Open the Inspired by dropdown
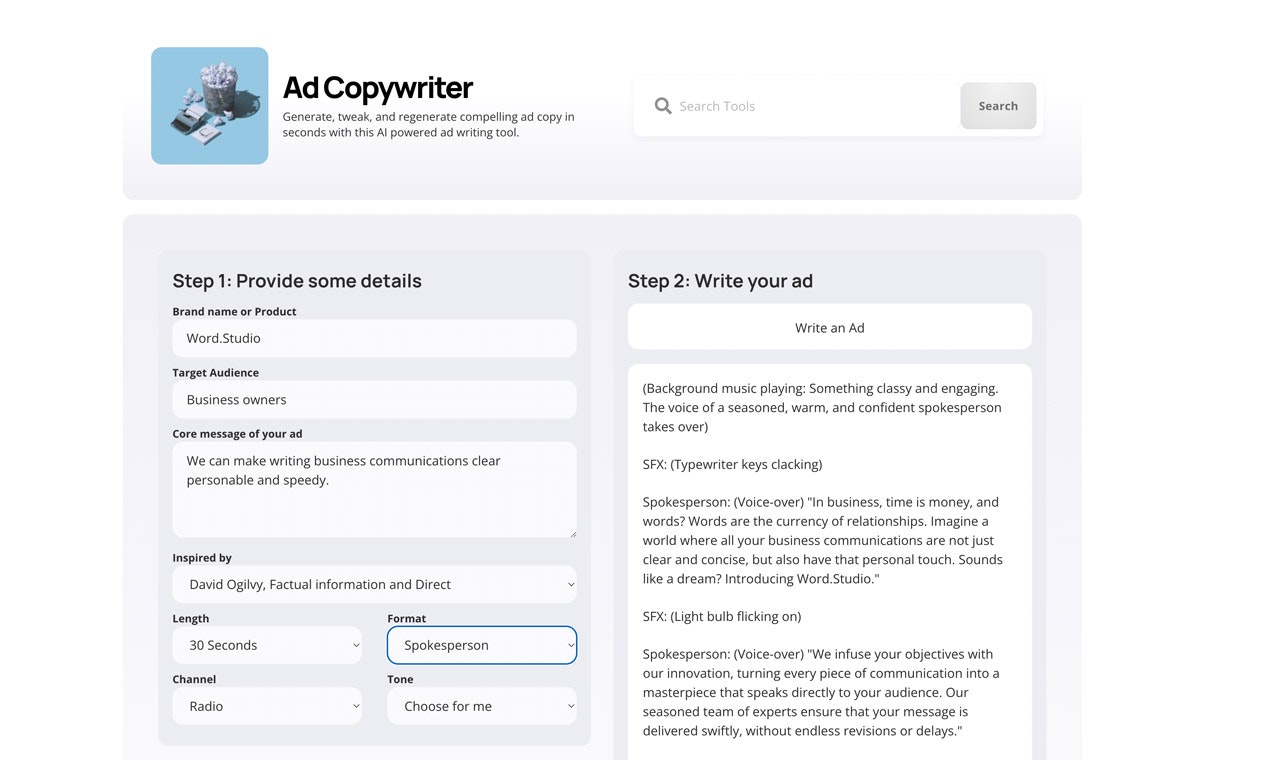Image resolution: width=1270 pixels, height=760 pixels. point(375,584)
